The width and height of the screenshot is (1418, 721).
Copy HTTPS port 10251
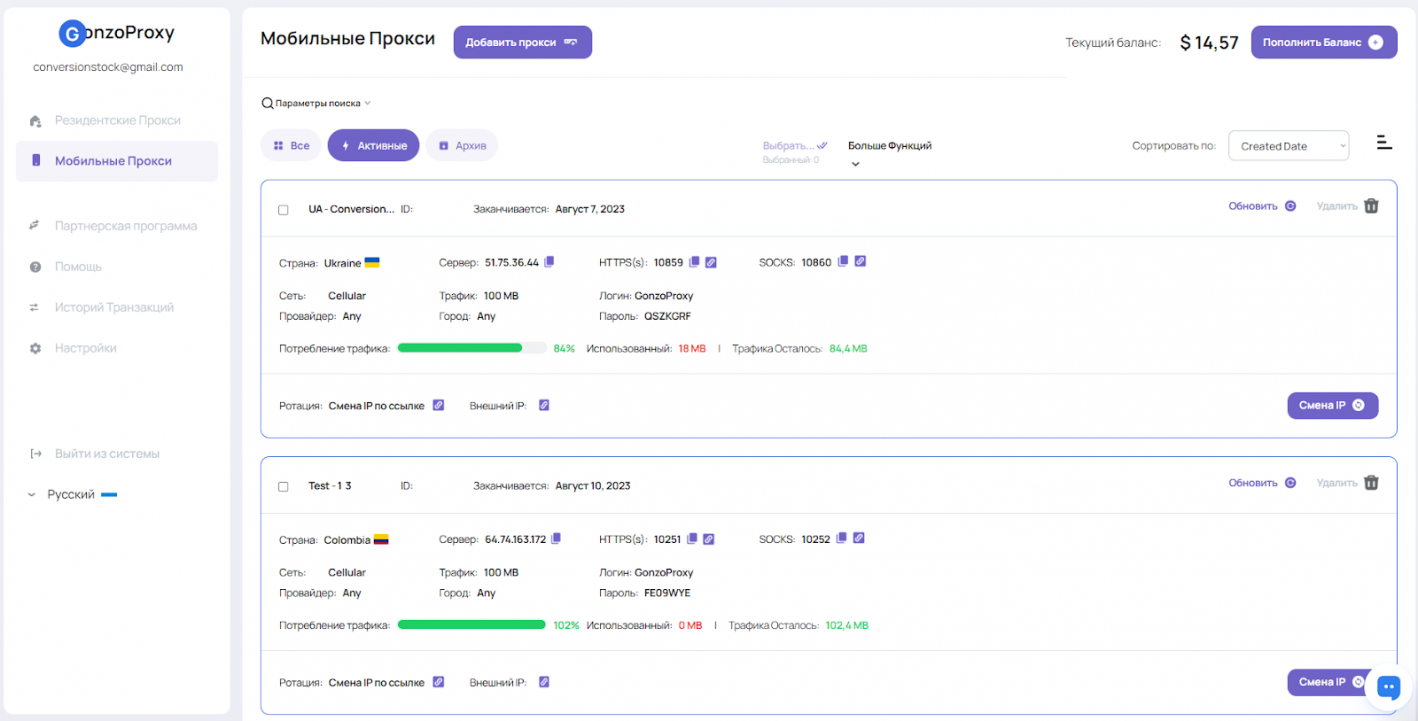[x=692, y=538]
